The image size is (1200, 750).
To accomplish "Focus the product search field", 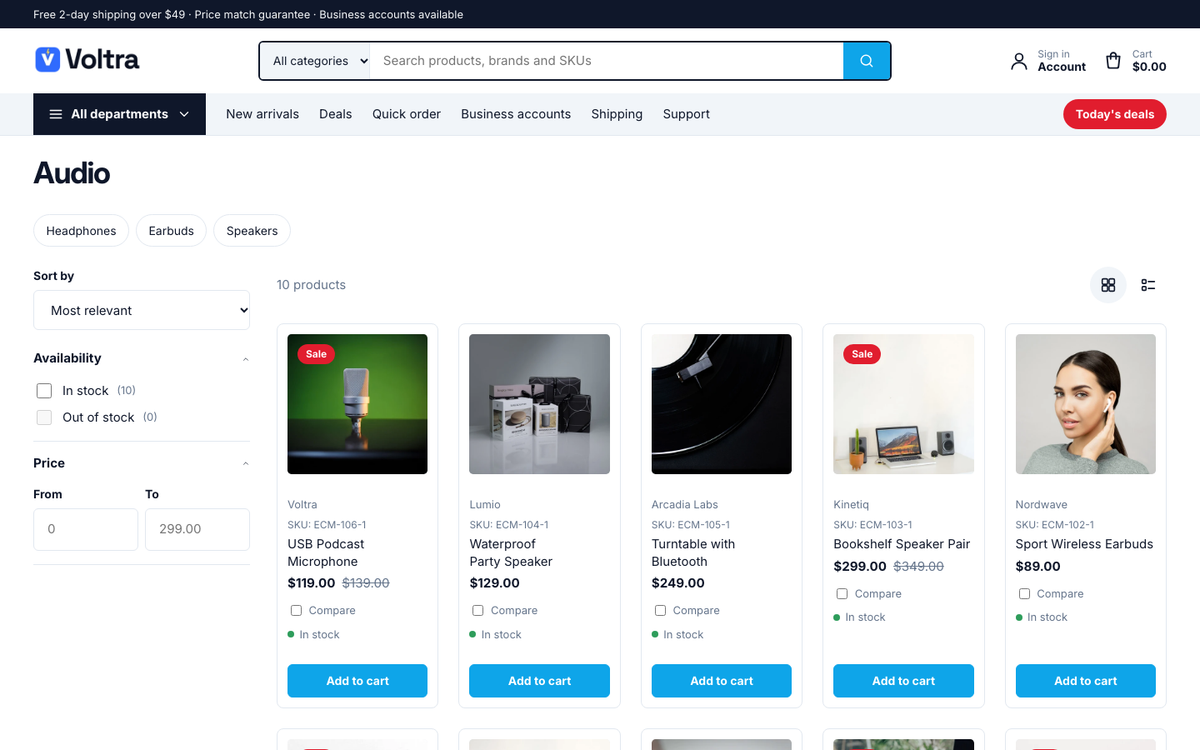I will coord(607,61).
